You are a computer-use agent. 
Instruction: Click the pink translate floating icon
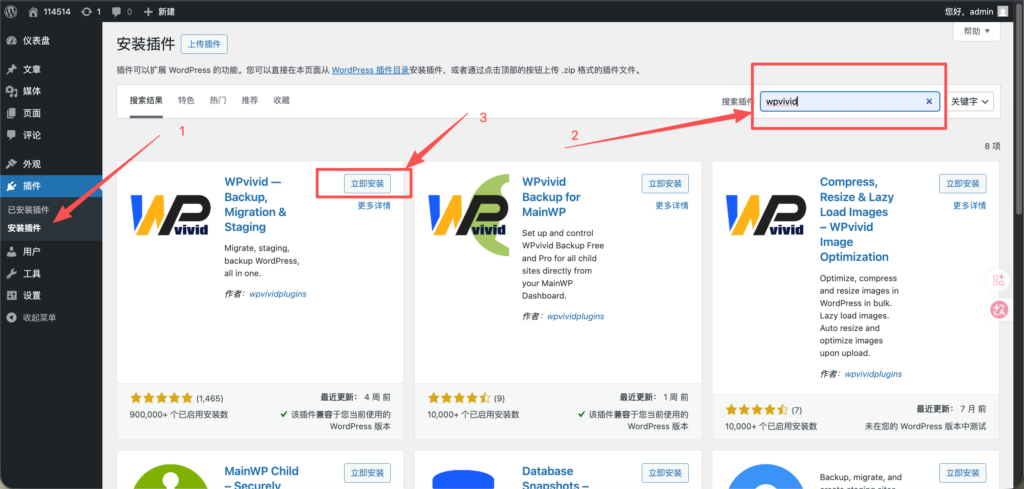click(999, 311)
